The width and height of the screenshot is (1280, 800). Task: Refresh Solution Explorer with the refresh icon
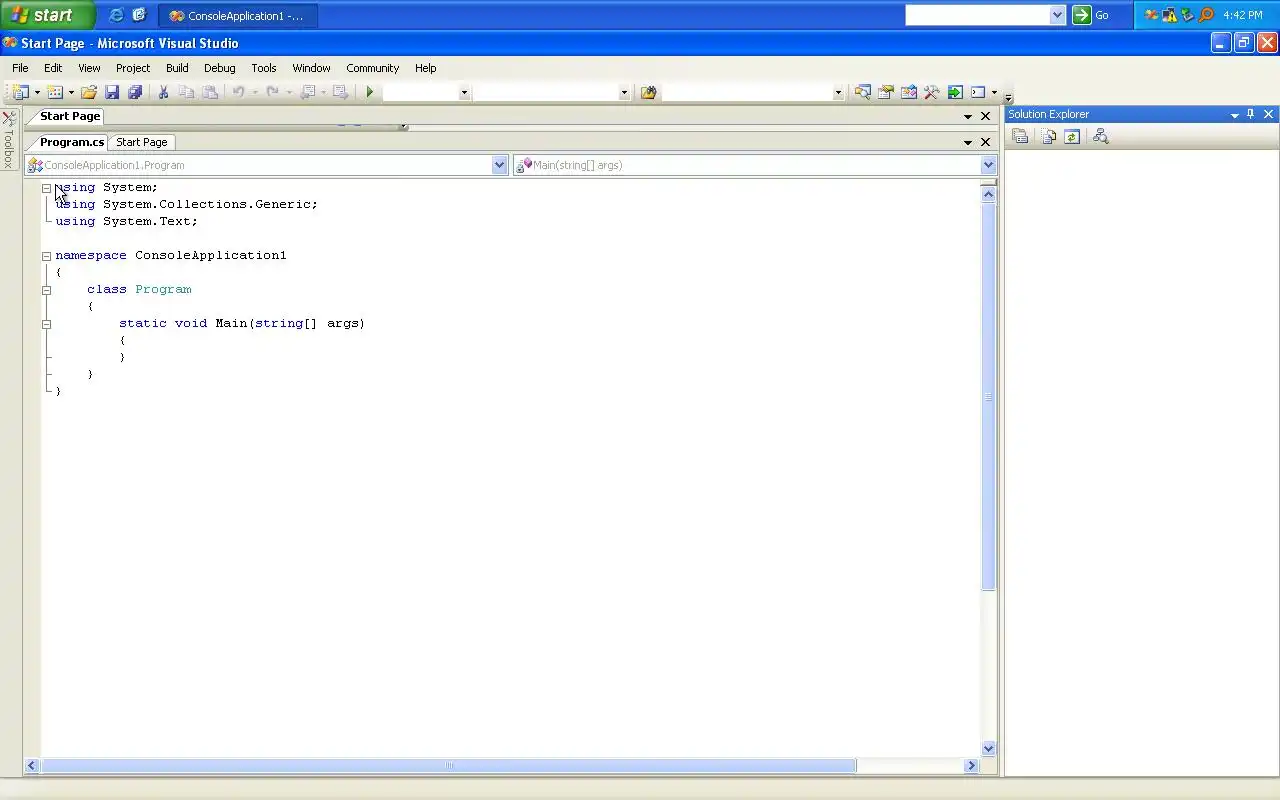pos(1072,136)
